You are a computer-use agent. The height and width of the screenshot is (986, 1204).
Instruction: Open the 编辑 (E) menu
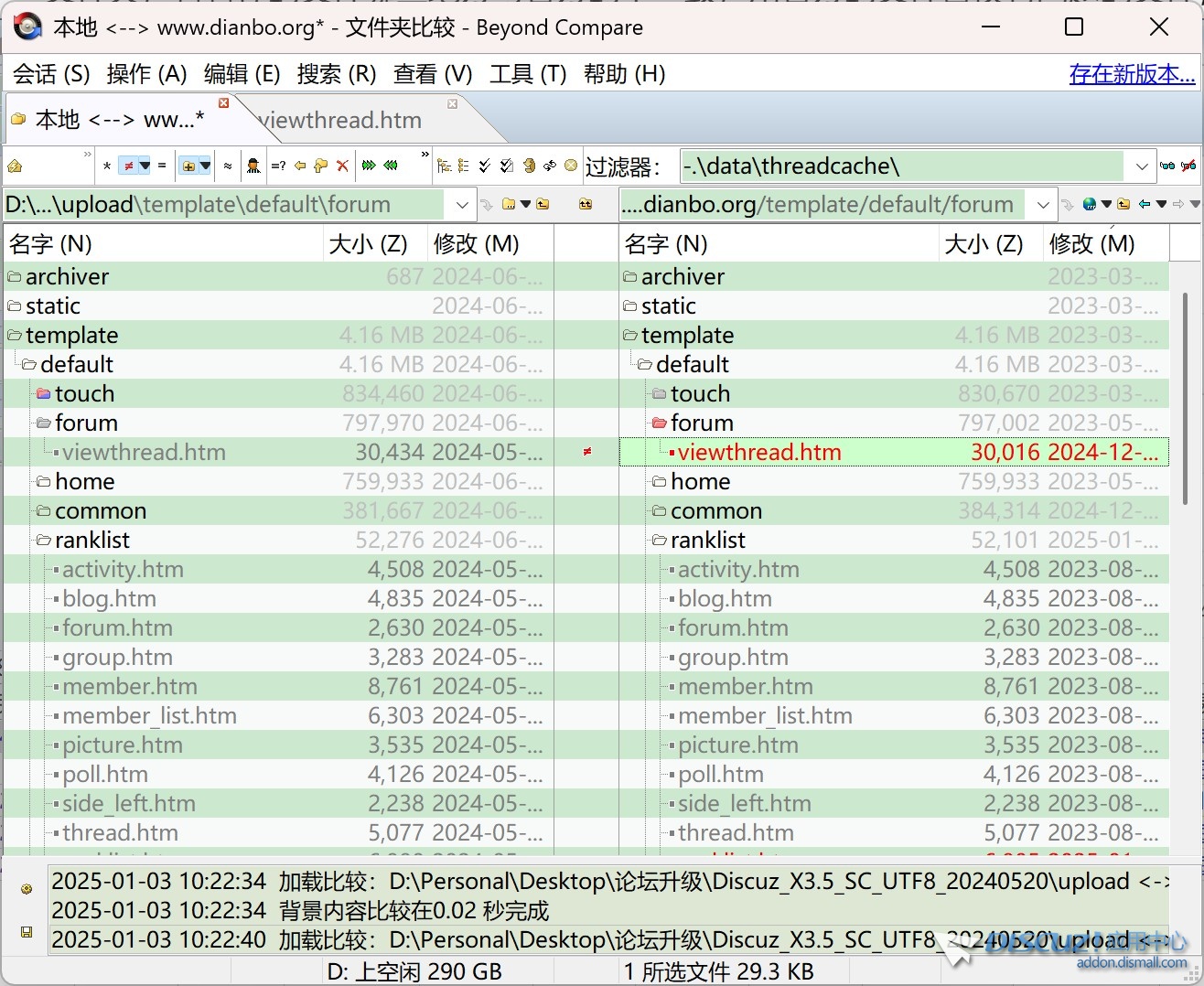click(242, 74)
